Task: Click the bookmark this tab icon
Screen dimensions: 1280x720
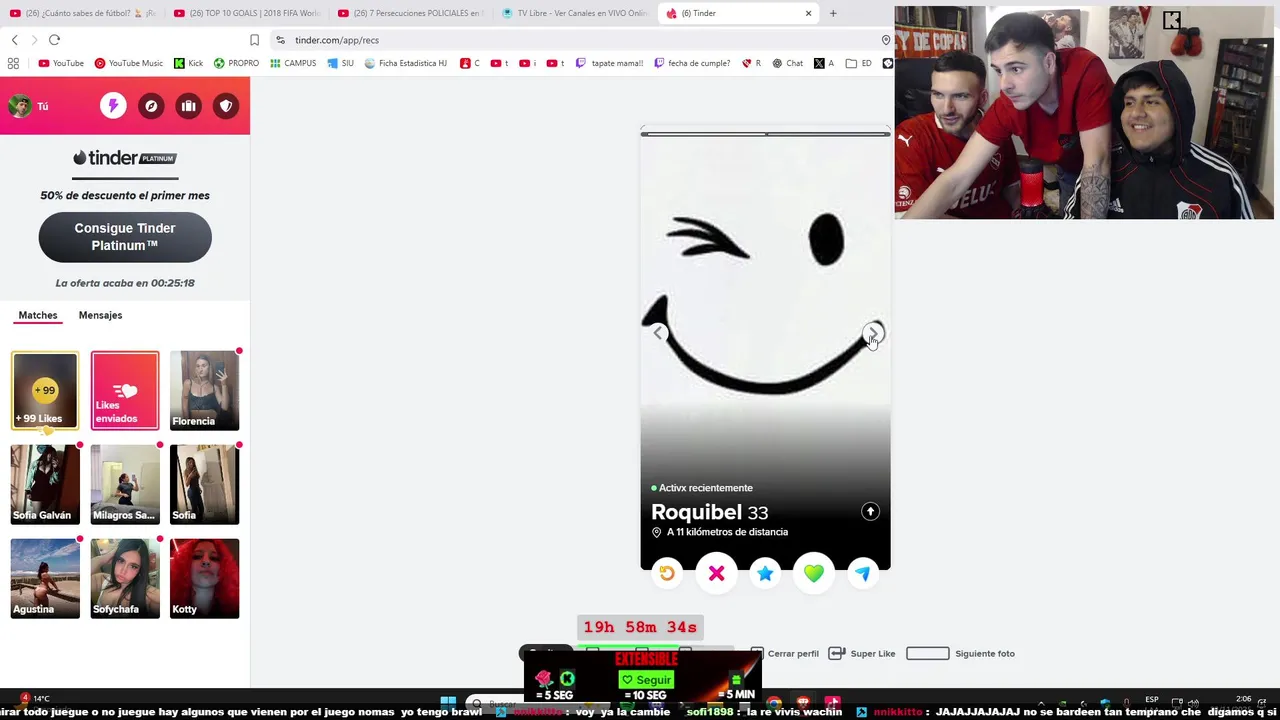Action: 254,40
